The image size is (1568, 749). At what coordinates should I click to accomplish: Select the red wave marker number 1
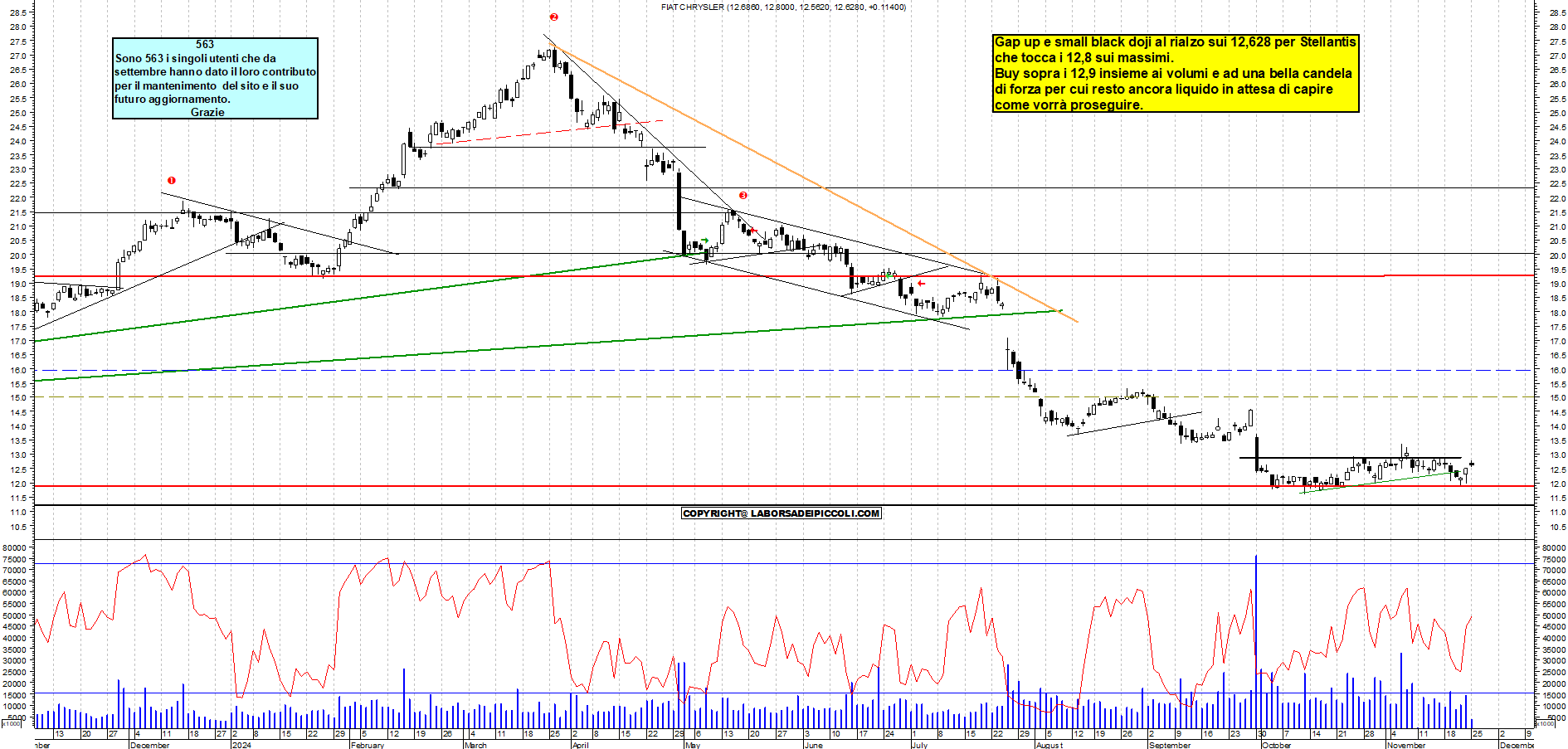point(172,180)
